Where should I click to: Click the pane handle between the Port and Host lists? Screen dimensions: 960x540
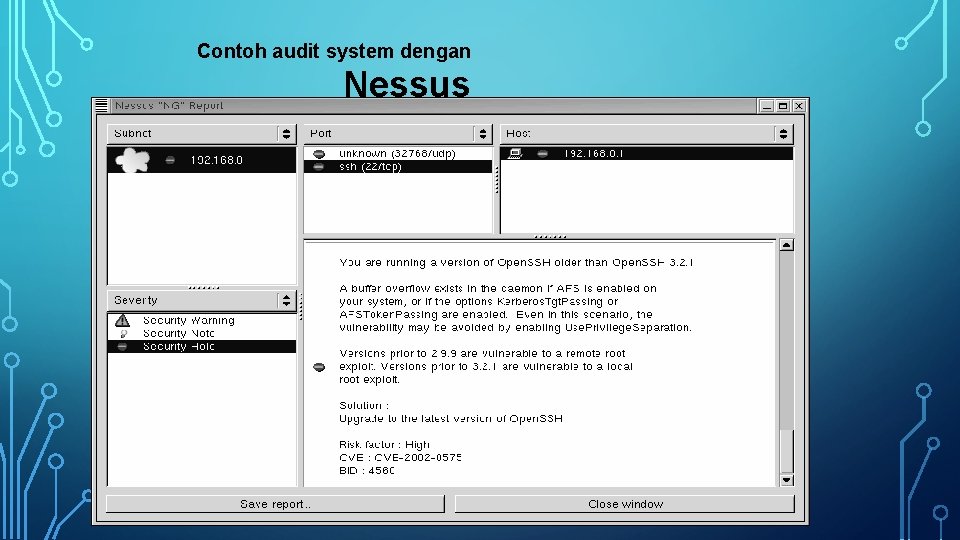(x=497, y=180)
